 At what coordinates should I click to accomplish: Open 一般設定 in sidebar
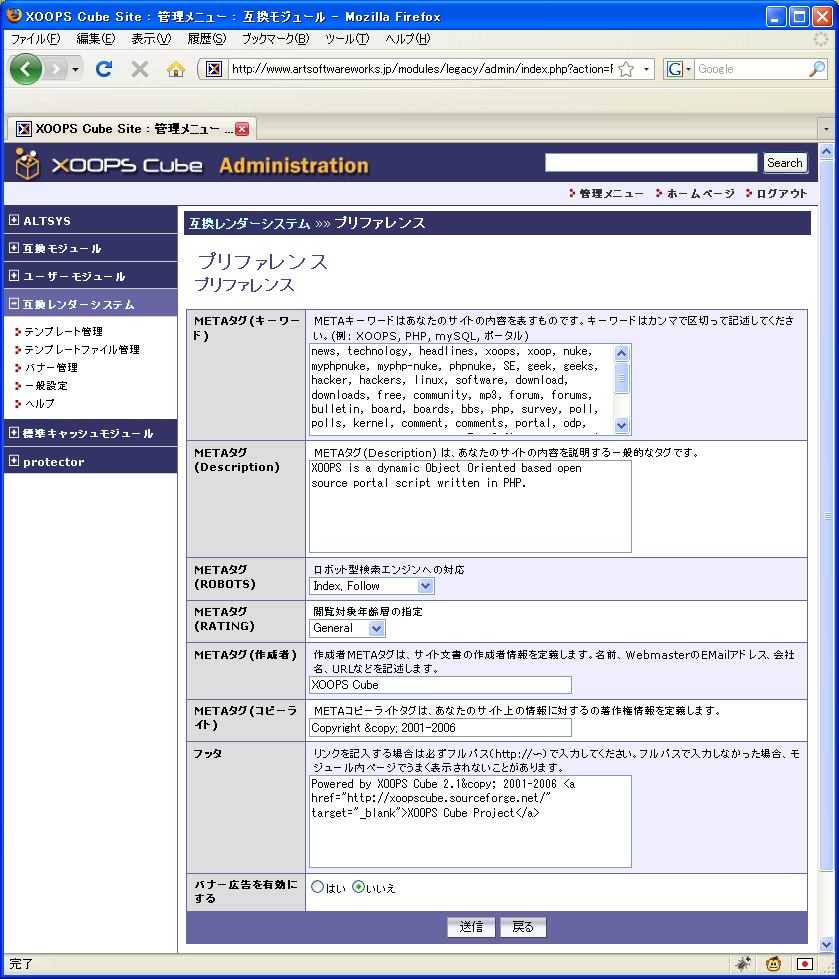coord(46,386)
